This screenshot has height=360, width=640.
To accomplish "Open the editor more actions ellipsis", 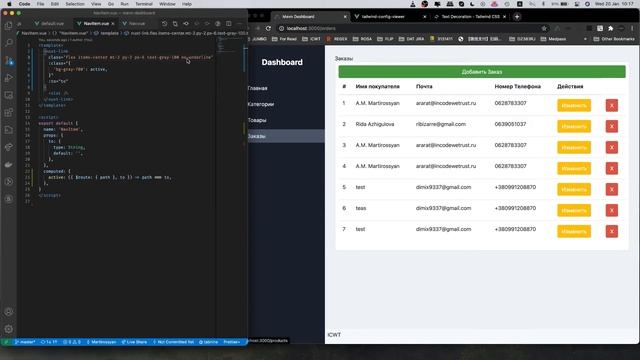I will [239, 24].
